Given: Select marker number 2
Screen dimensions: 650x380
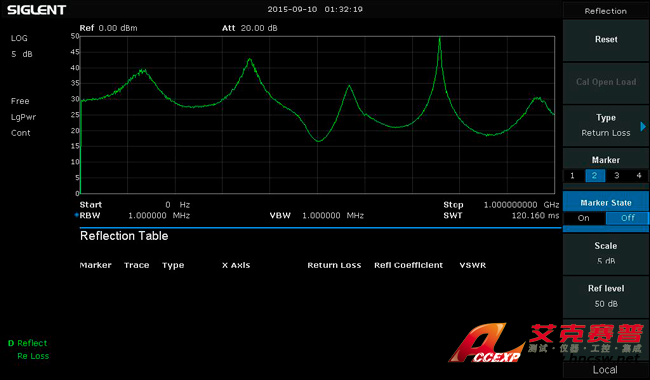Looking at the screenshot, I should click(594, 176).
